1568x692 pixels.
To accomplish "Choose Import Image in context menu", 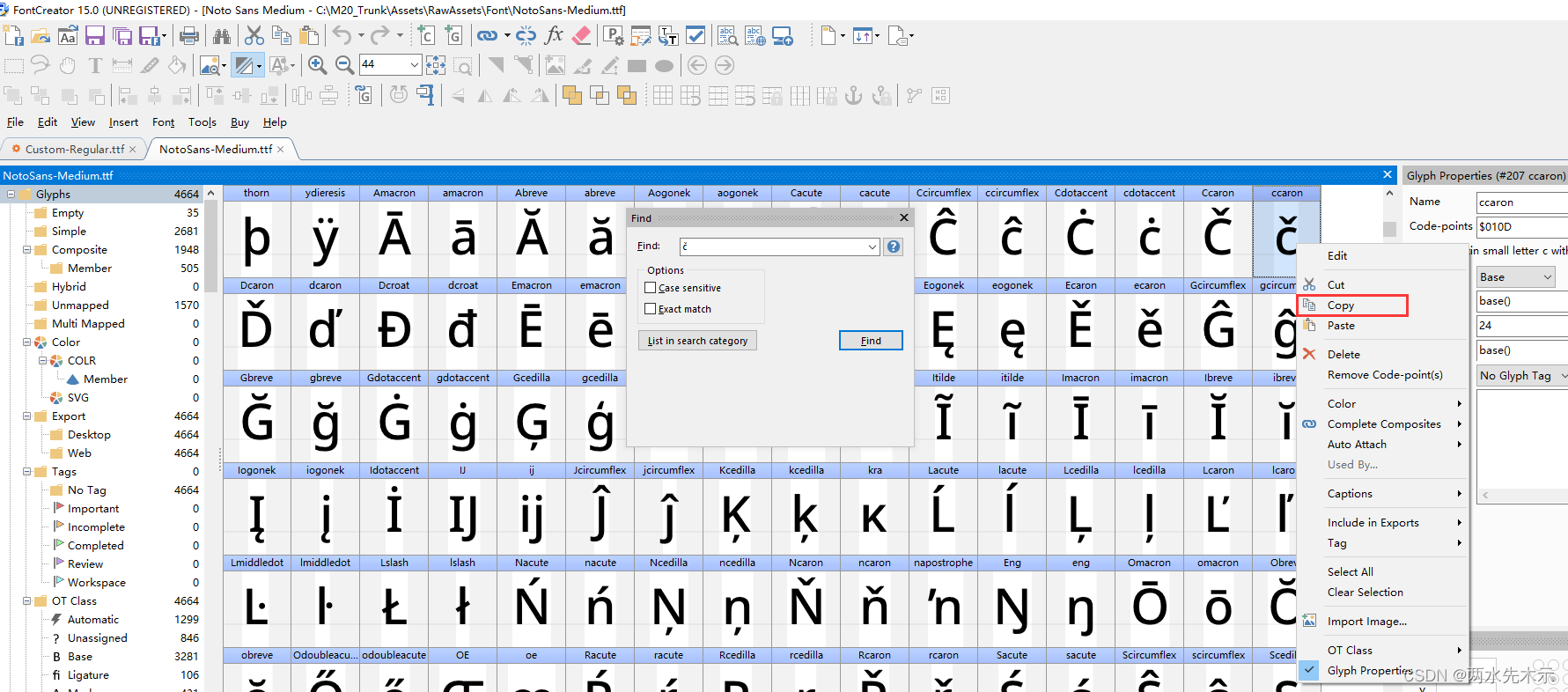I will coord(1366,622).
